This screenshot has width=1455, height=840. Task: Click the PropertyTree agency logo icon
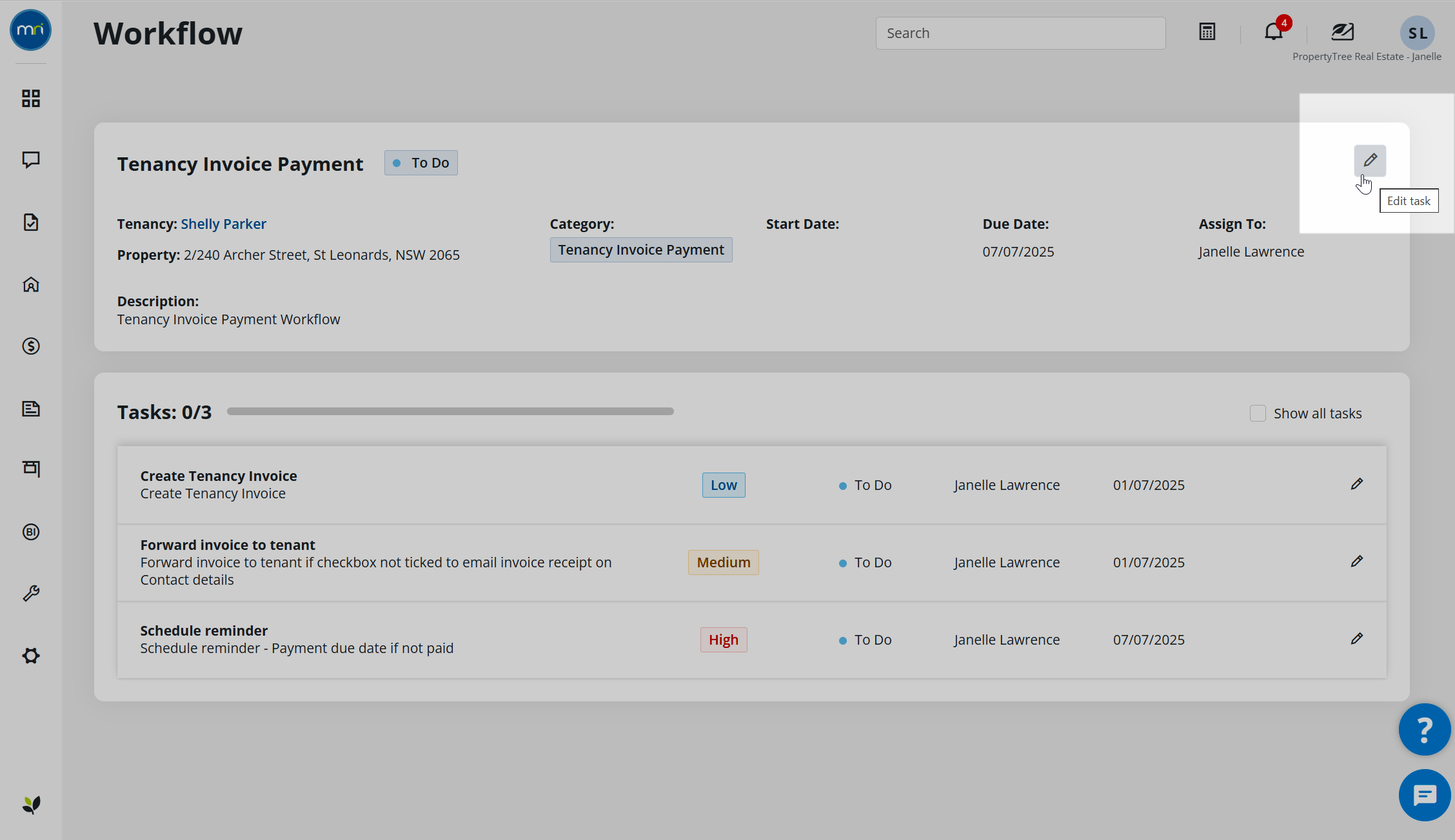tap(1342, 32)
